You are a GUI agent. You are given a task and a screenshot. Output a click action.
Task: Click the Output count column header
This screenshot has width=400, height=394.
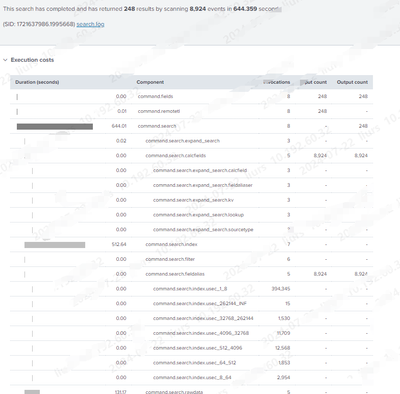click(x=352, y=82)
